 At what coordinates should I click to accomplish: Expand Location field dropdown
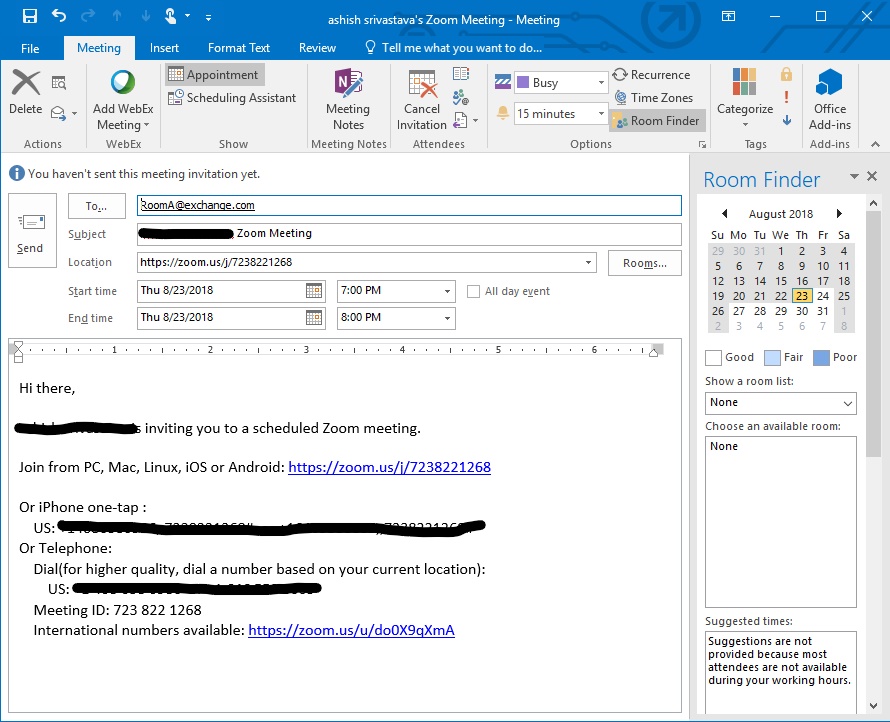point(589,262)
